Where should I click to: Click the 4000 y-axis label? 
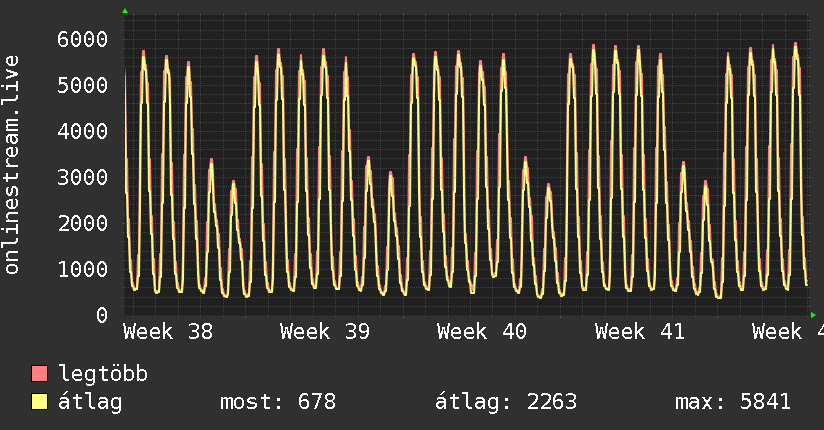point(83,131)
